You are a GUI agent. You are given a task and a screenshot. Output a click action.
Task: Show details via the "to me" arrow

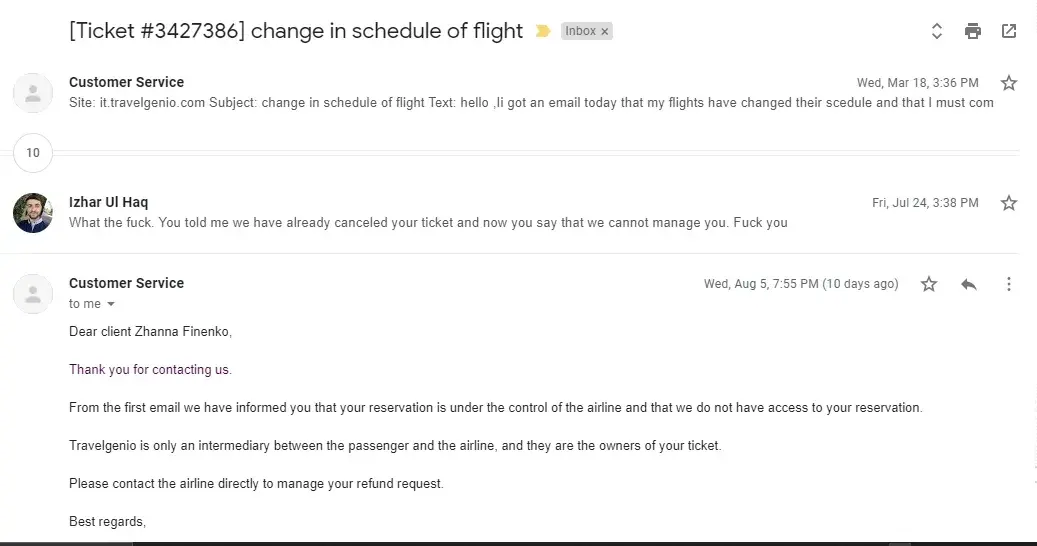[111, 304]
